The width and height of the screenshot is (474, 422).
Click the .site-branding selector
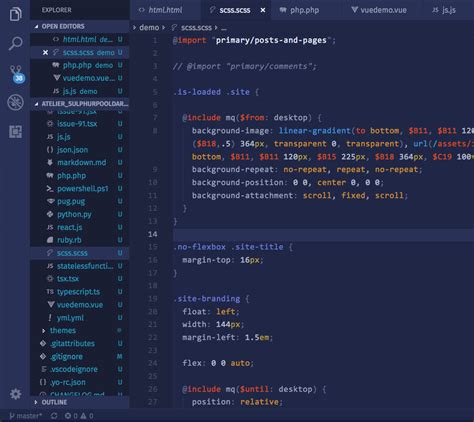coord(207,299)
